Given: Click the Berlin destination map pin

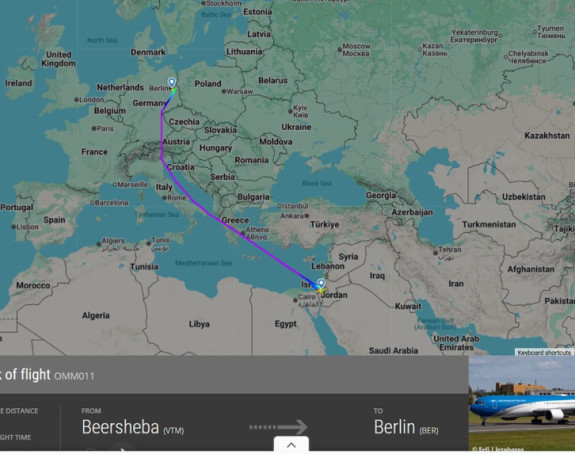Looking at the screenshot, I should coord(172,82).
